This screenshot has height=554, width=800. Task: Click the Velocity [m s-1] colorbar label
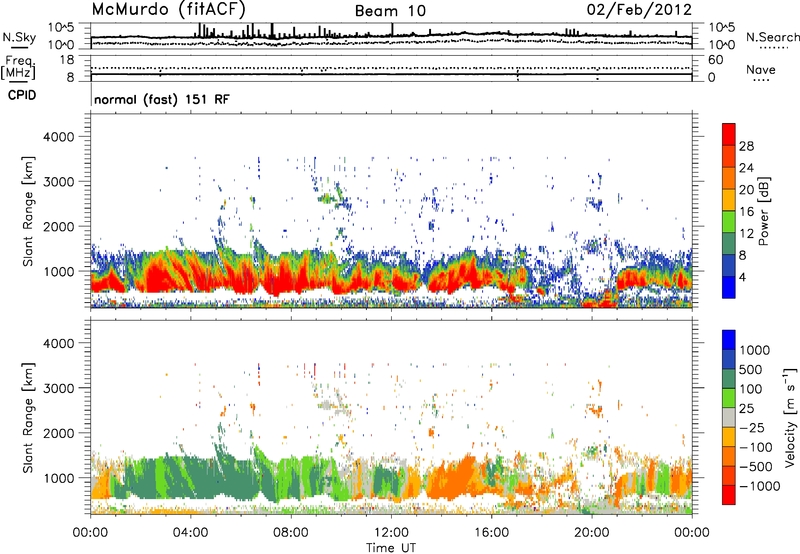790,418
